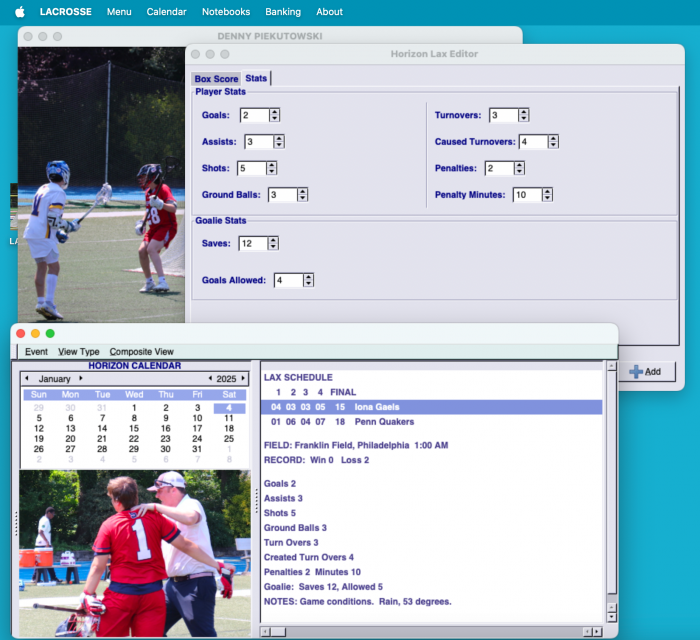The height and width of the screenshot is (640, 700).
Task: Click the Penalty Minutes stepper arrows
Action: click(x=547, y=195)
